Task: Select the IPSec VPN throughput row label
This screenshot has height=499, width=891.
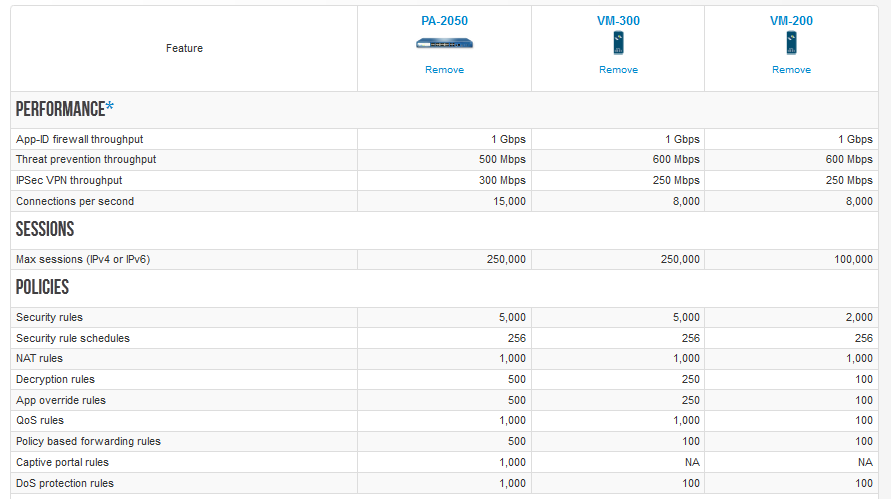Action: [x=69, y=181]
